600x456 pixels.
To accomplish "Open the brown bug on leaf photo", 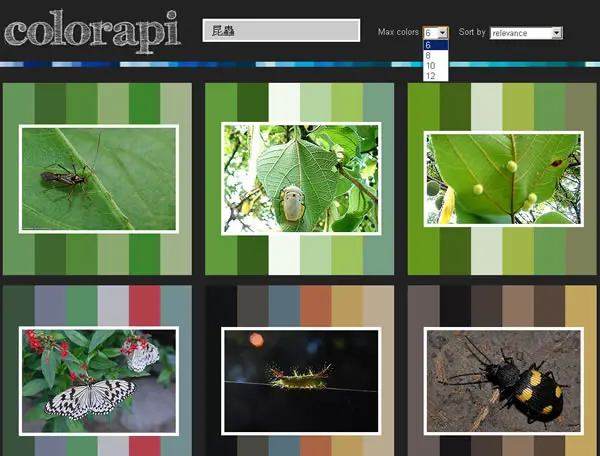I will (x=99, y=179).
